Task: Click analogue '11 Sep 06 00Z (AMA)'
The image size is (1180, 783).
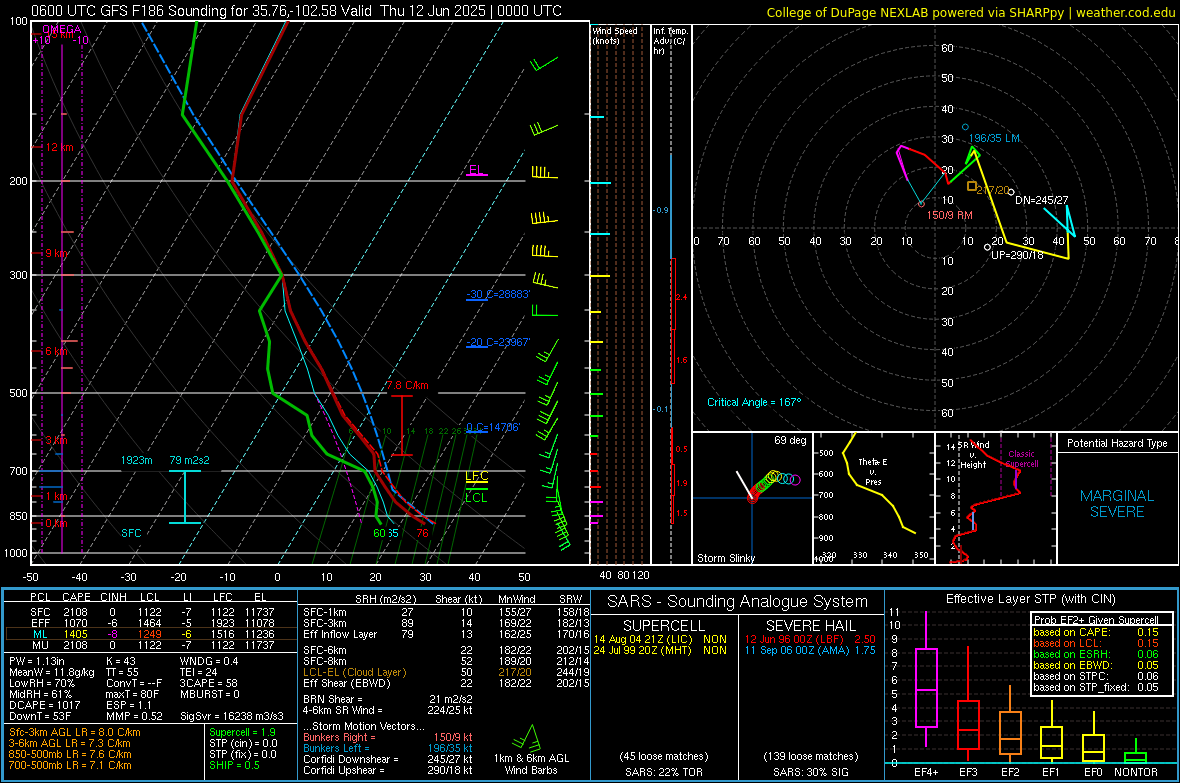Action: click(797, 650)
